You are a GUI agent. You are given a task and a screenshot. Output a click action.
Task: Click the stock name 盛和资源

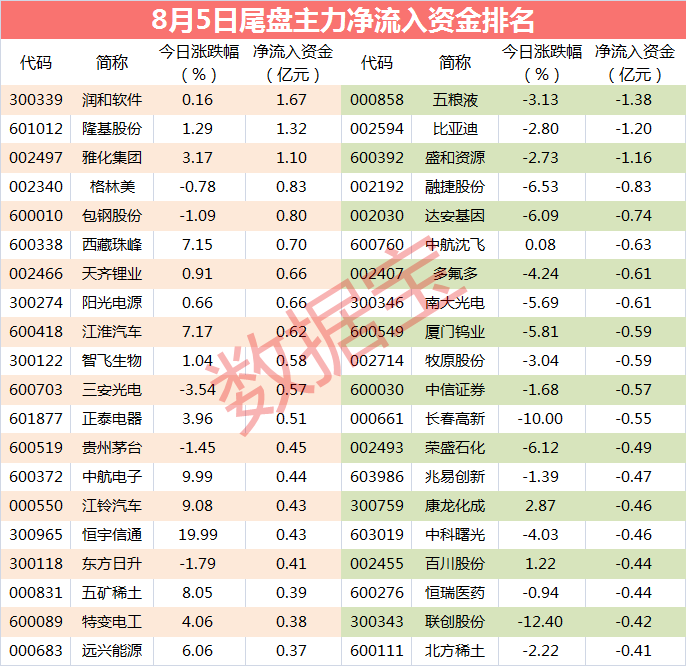click(455, 158)
